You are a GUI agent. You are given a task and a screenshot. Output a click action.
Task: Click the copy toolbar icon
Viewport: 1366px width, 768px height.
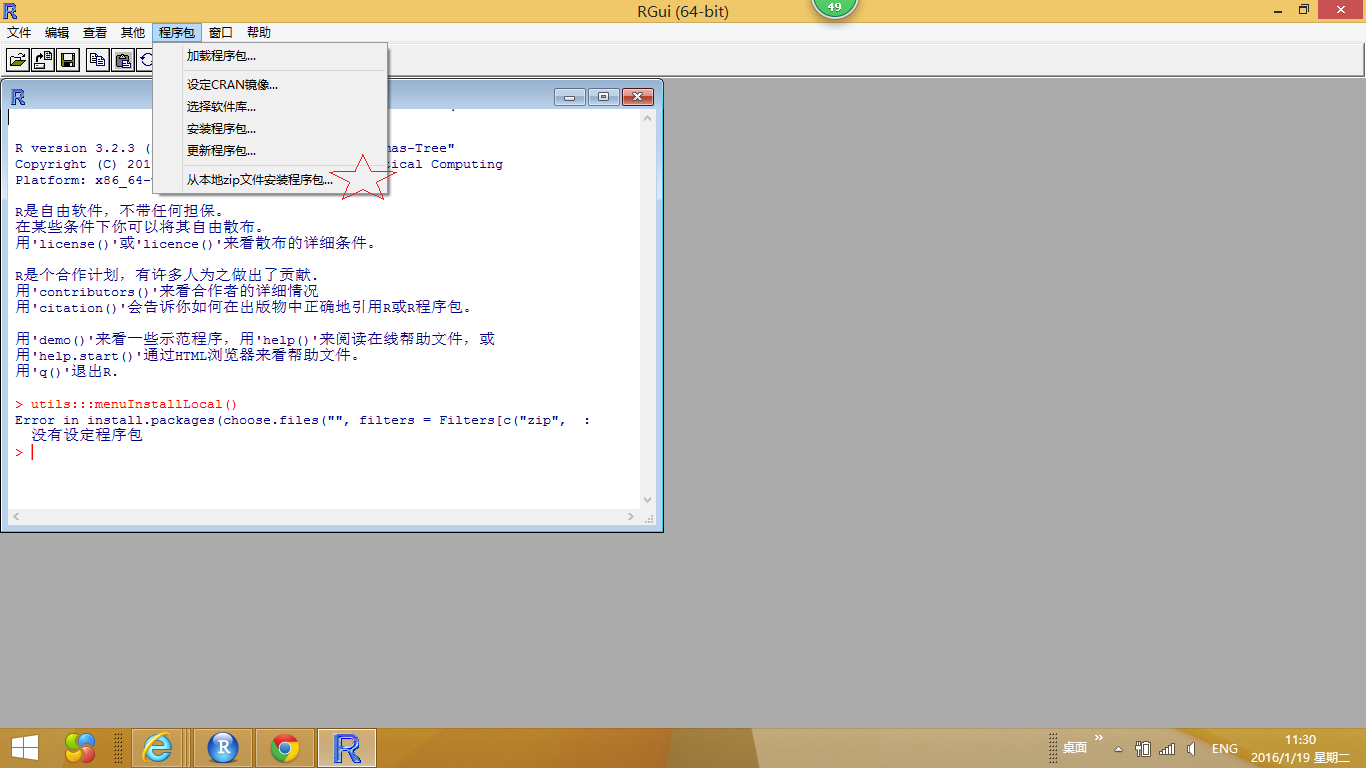pos(97,60)
